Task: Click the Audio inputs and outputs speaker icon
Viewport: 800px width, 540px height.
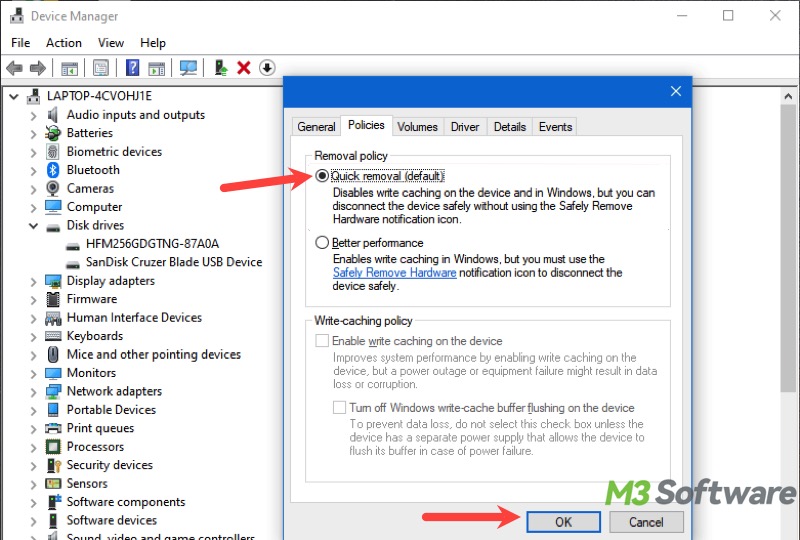Action: pos(53,114)
